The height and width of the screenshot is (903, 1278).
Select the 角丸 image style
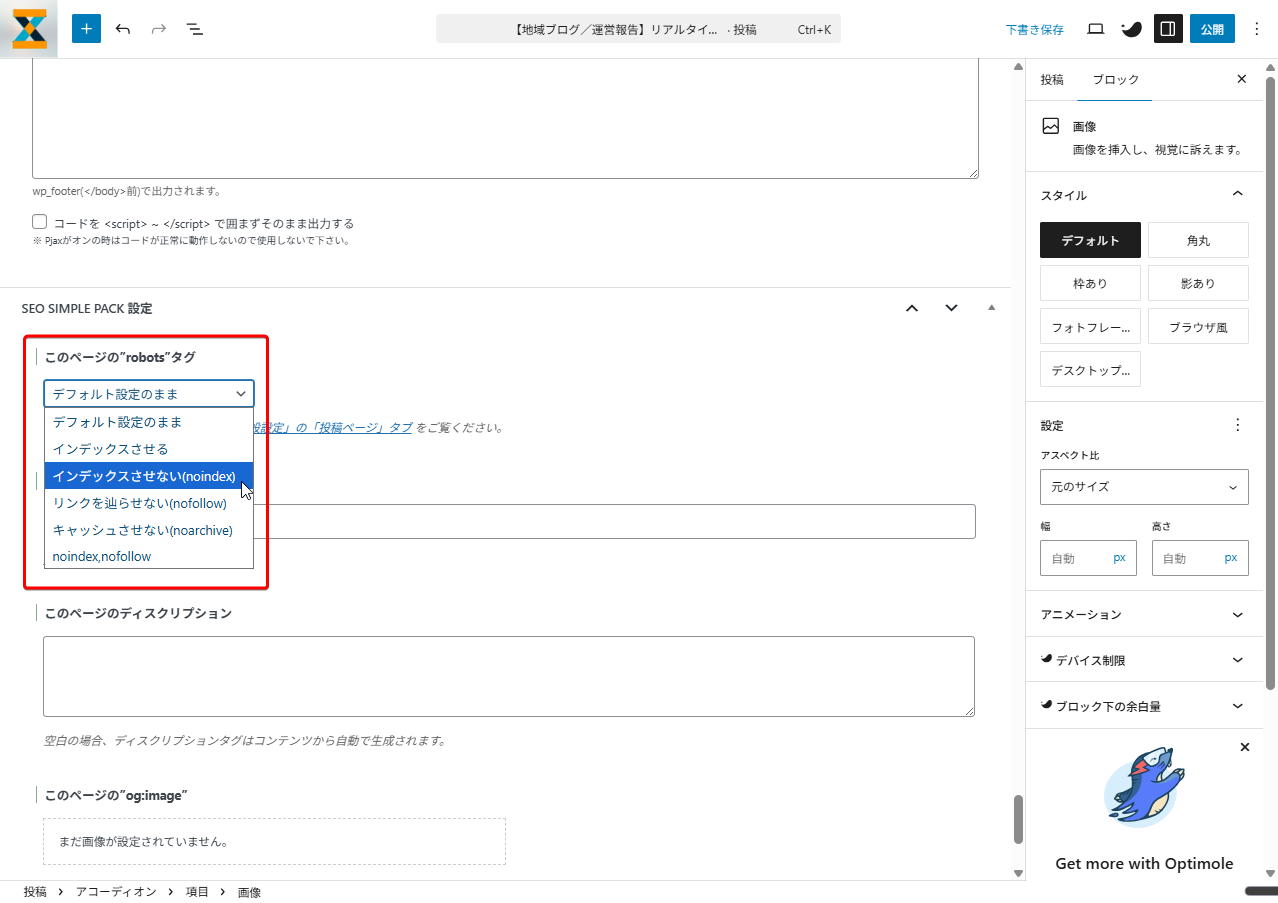click(x=1198, y=240)
